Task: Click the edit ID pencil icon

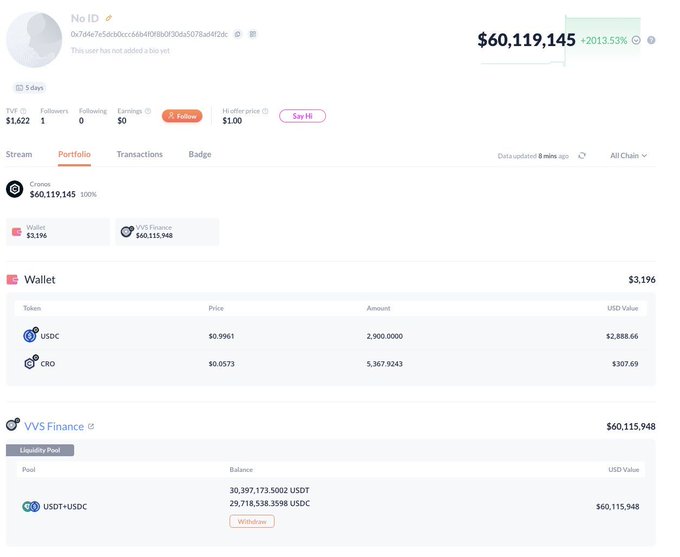Action: click(x=109, y=18)
